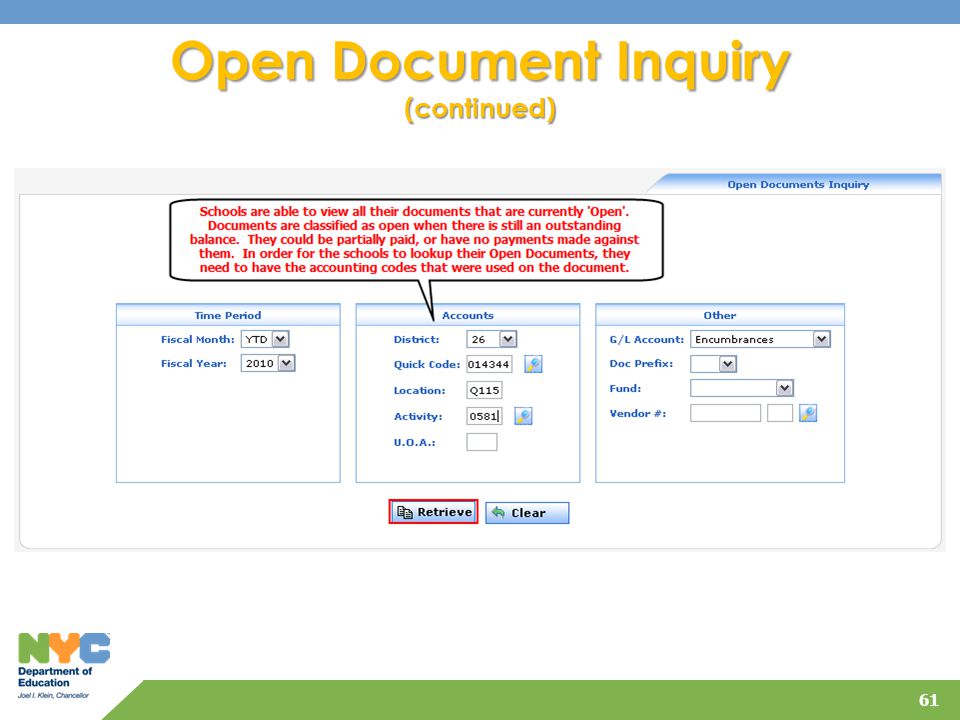Click the Activity lookup magnifier icon
960x720 pixels.
point(523,416)
